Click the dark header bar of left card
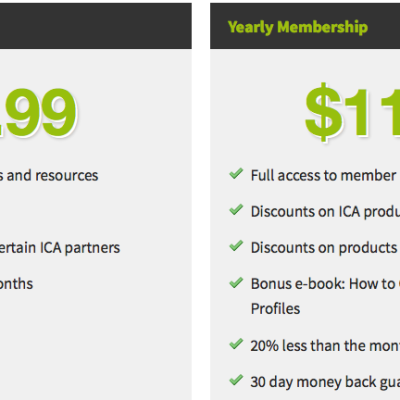 [x=96, y=26]
